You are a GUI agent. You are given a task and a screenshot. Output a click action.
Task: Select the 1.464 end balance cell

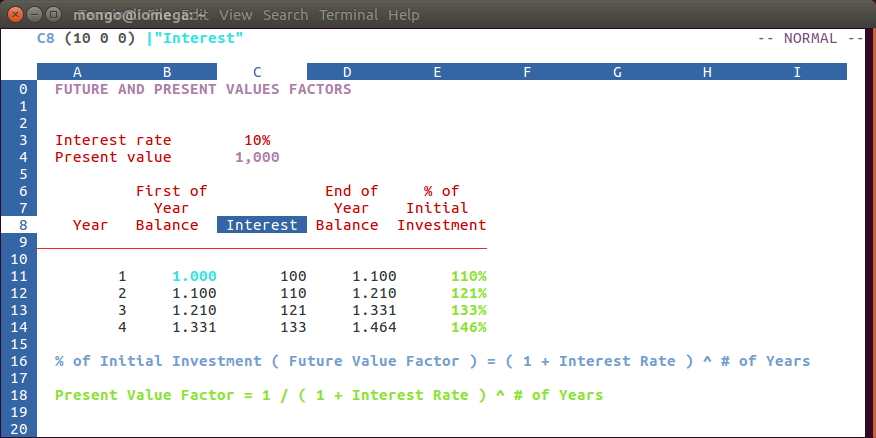coord(374,327)
